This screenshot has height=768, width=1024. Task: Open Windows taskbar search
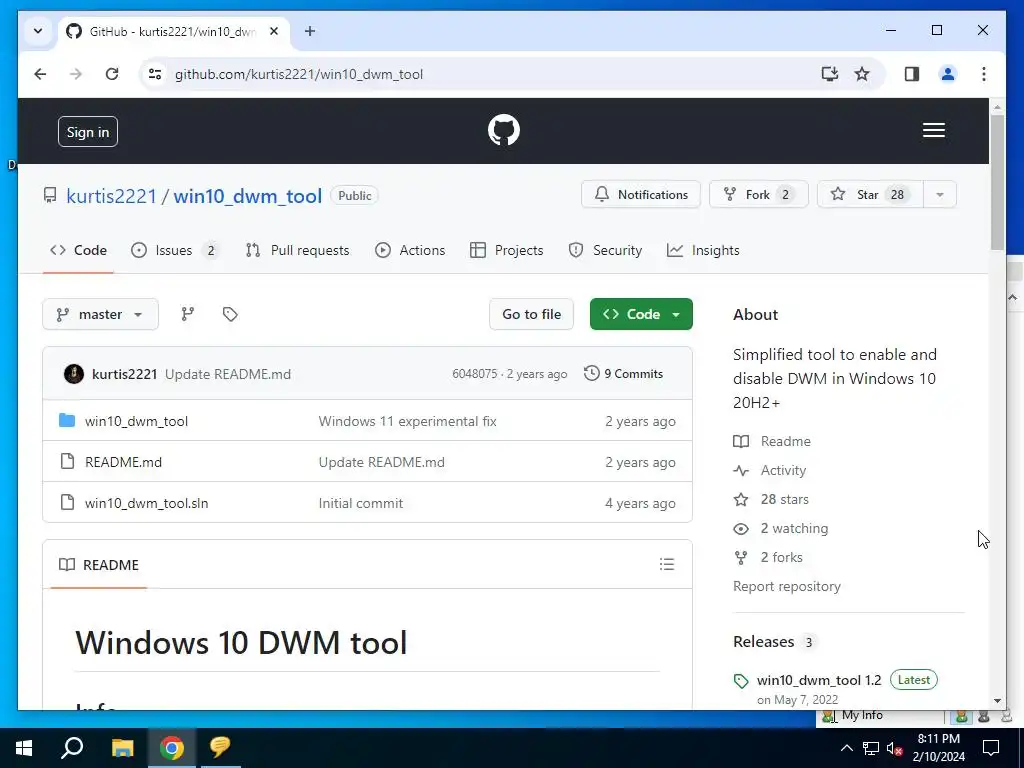coord(72,748)
